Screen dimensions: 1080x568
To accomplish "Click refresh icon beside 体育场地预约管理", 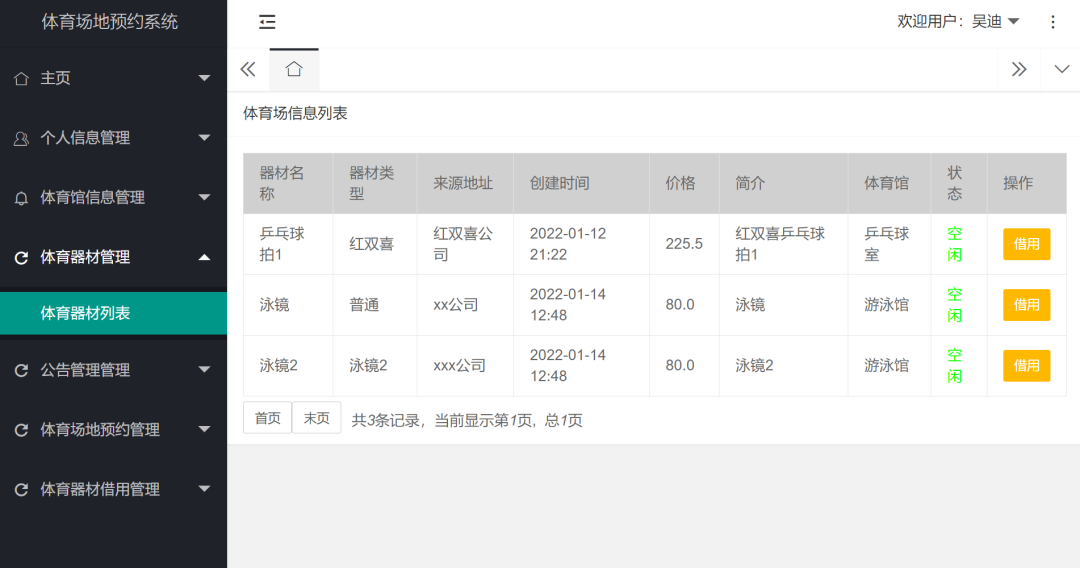I will pos(21,430).
